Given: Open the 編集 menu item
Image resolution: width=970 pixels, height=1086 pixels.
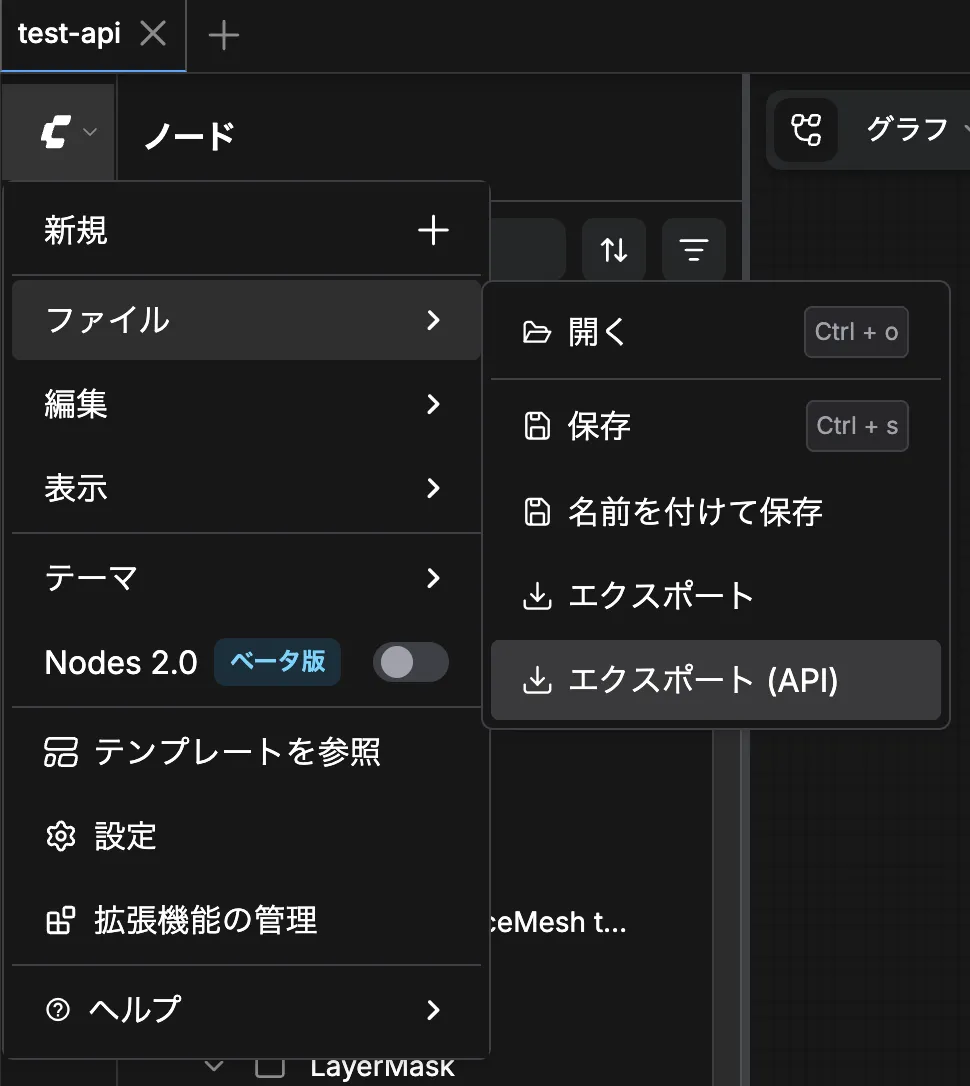Looking at the screenshot, I should pos(246,404).
